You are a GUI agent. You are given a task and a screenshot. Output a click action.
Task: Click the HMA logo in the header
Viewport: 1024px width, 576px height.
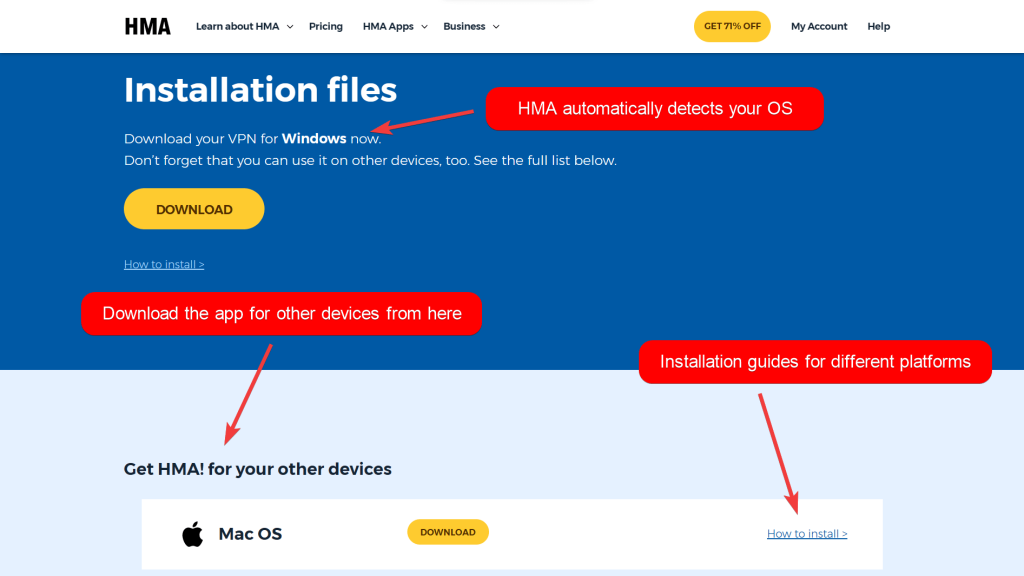pos(148,27)
